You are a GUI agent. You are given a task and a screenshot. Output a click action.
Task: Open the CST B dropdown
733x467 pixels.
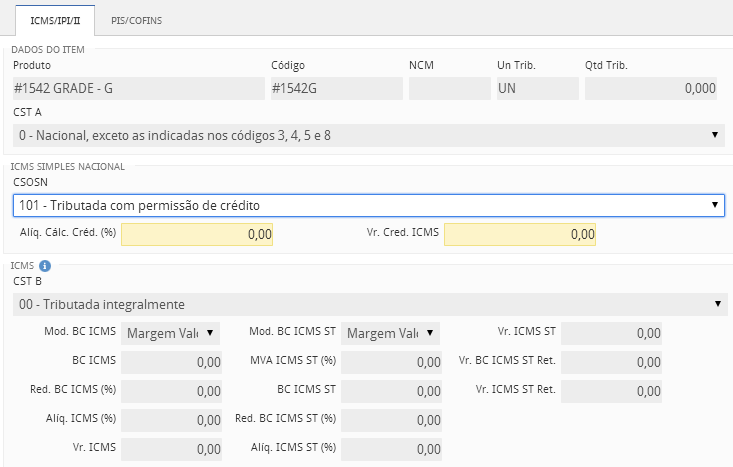(368, 304)
